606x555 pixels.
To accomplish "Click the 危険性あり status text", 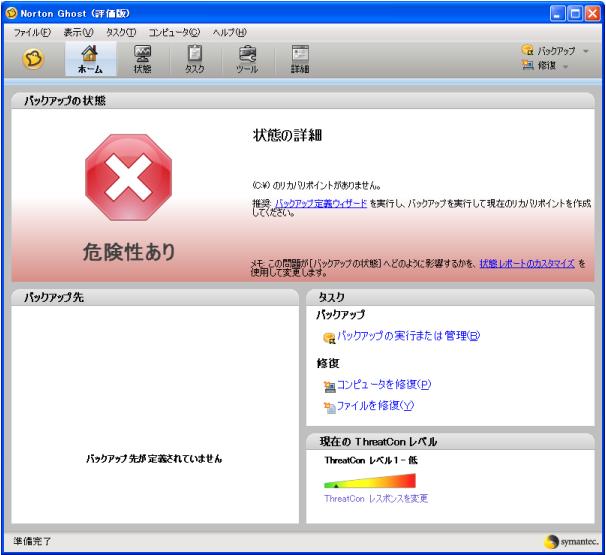I will coord(129,252).
